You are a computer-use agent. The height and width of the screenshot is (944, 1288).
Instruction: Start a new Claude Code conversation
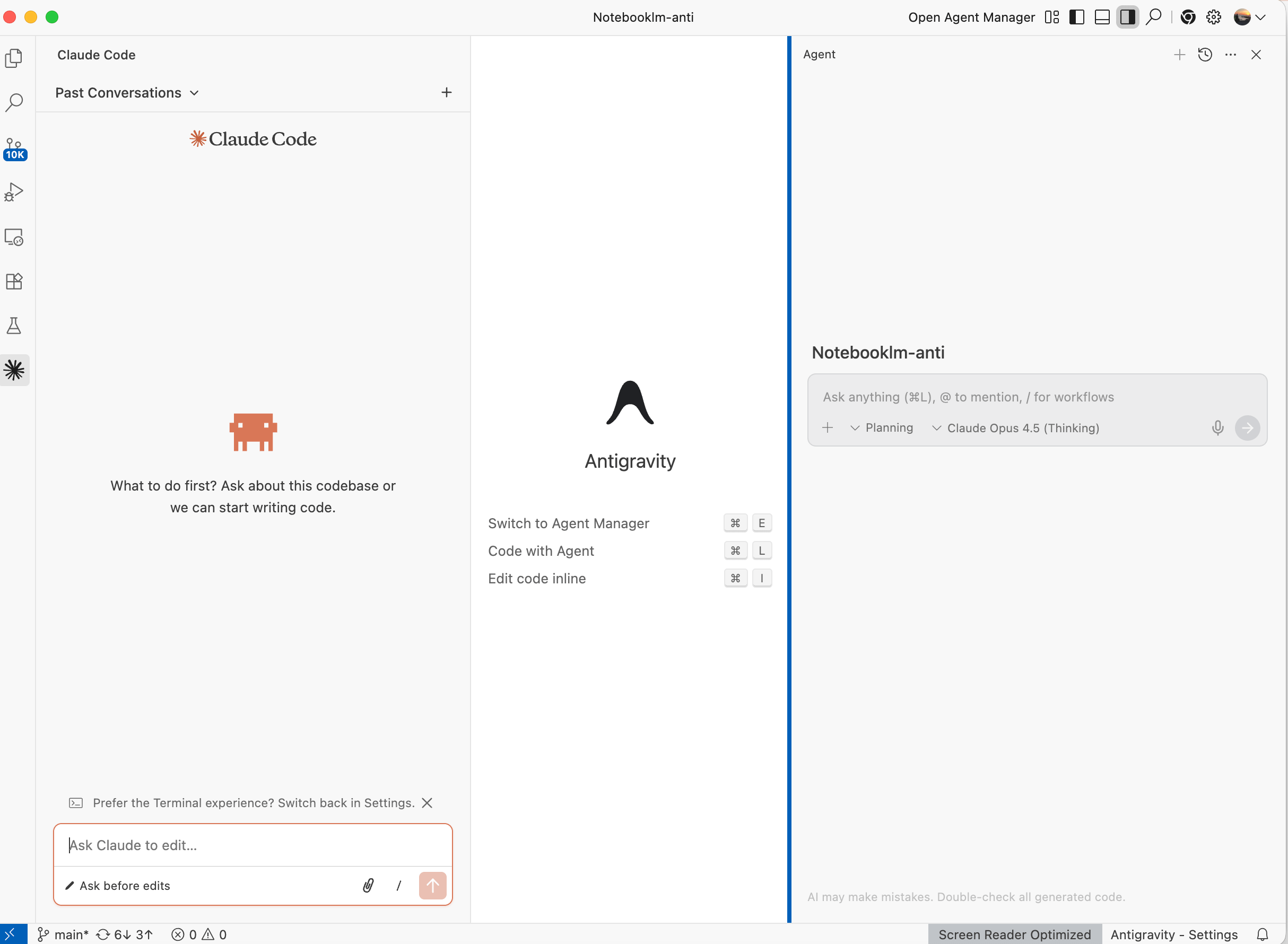pos(447,93)
